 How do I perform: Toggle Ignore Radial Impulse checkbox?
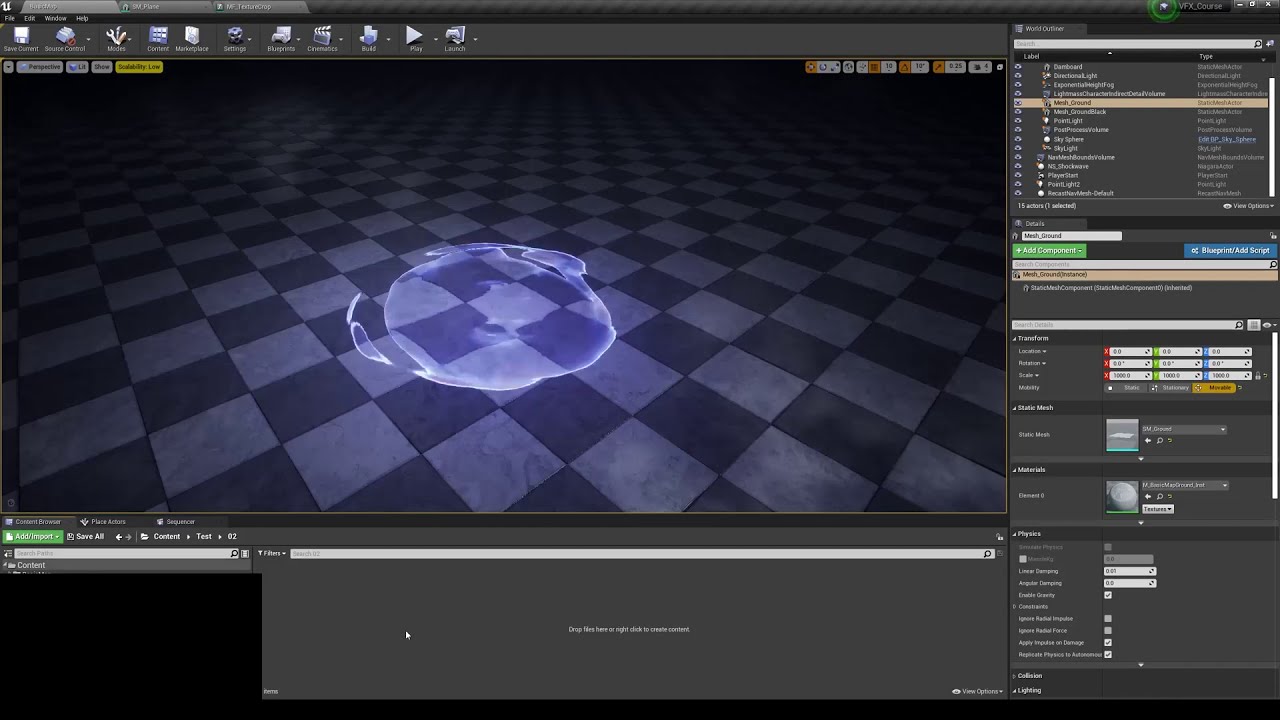coord(1108,619)
